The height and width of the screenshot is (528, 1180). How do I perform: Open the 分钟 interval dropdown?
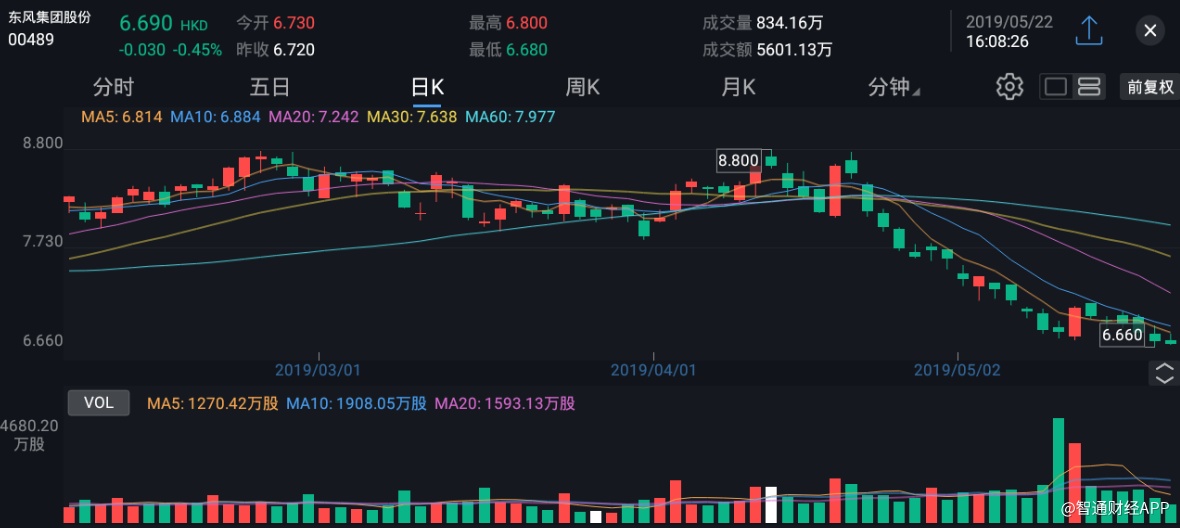click(x=893, y=87)
